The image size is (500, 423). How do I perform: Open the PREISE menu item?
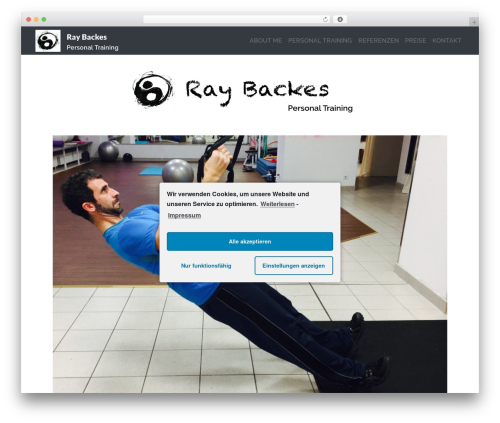tap(415, 41)
